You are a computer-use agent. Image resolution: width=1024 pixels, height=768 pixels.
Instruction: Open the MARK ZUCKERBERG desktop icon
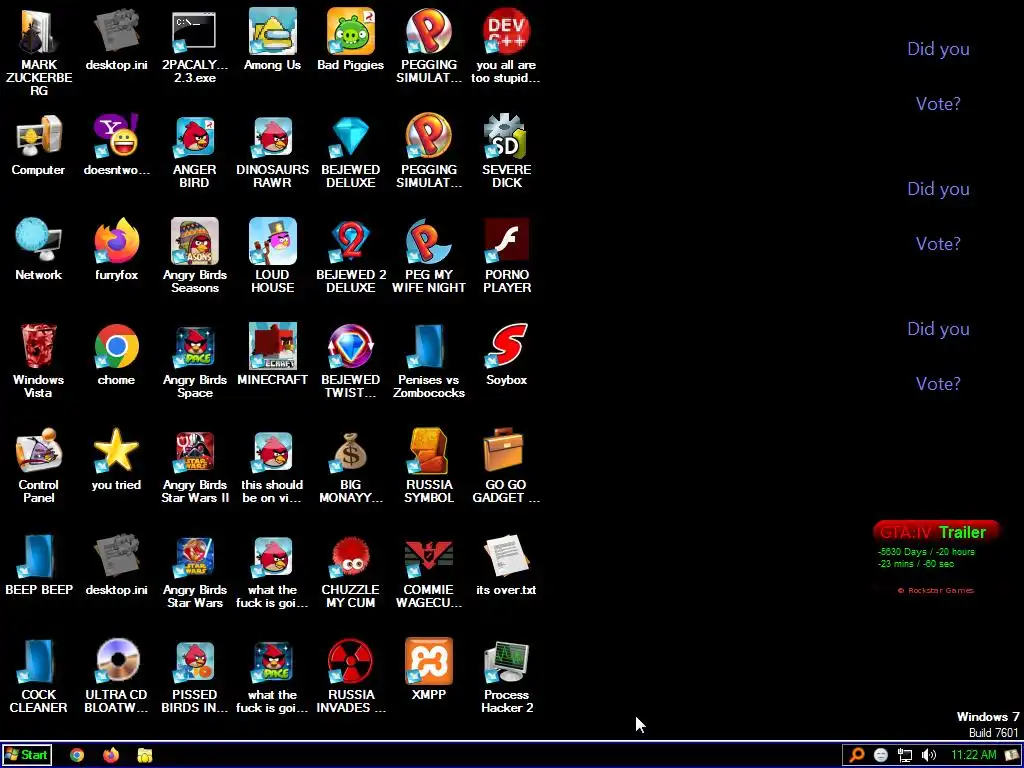pos(39,31)
